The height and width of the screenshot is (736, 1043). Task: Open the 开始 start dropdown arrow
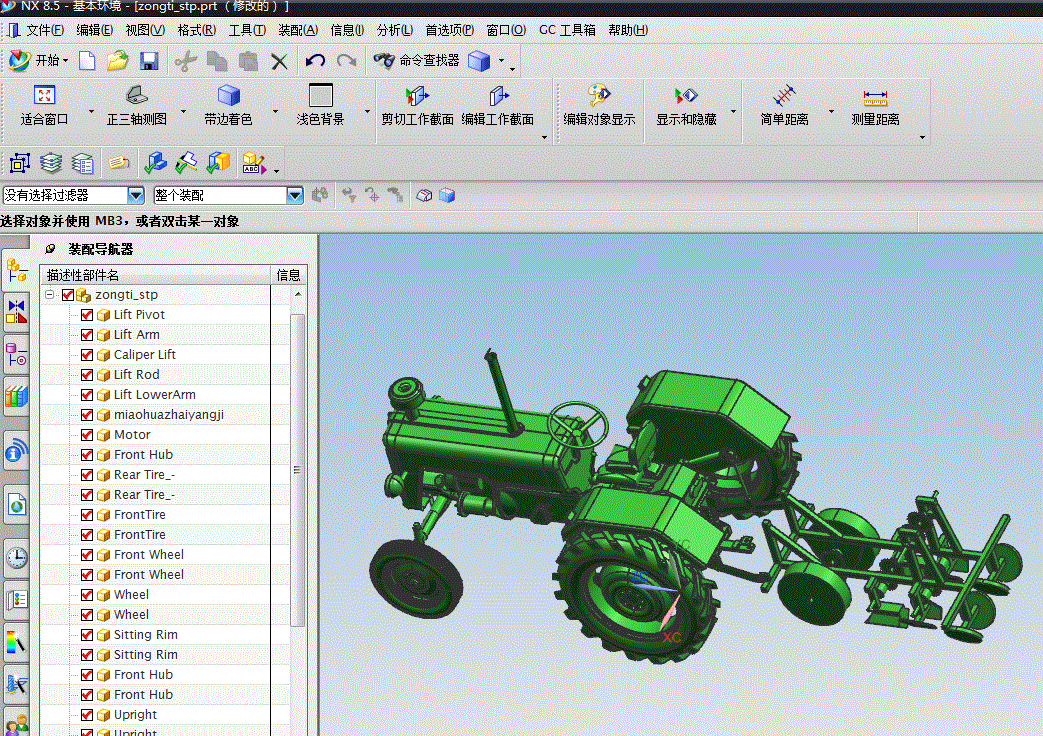coord(65,61)
